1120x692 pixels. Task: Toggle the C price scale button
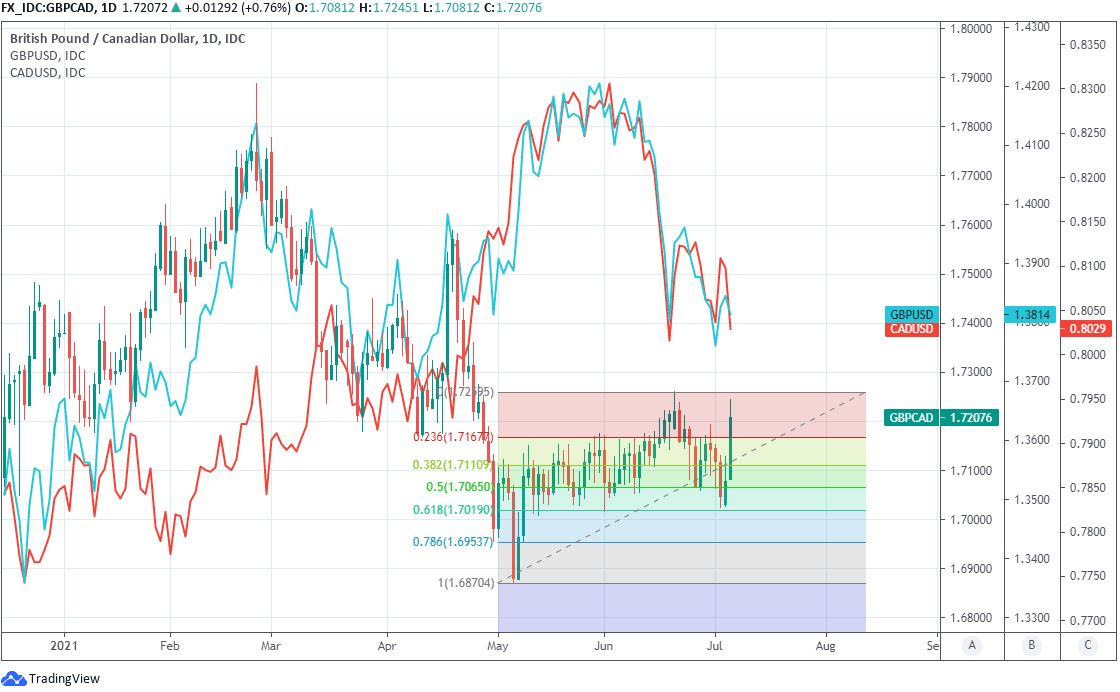tap(1087, 646)
